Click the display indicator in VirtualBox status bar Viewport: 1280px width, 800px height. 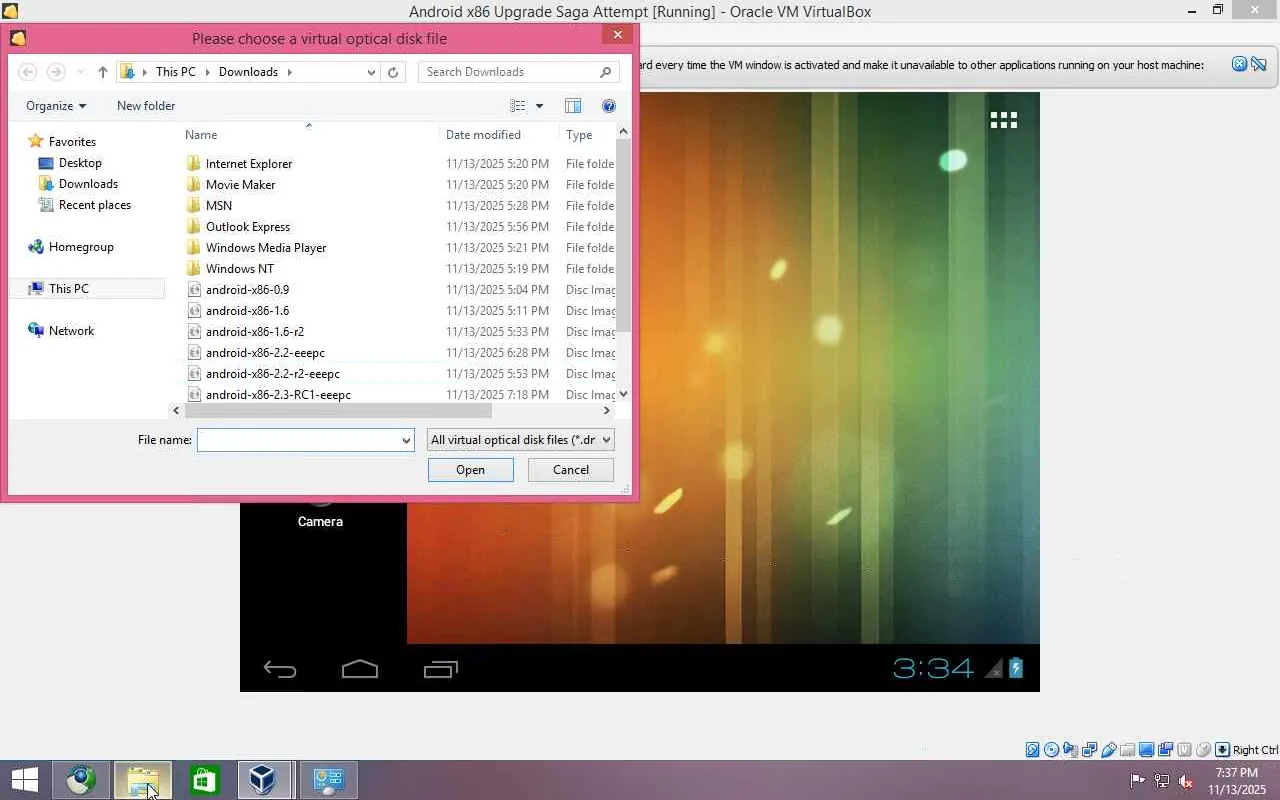point(1147,750)
